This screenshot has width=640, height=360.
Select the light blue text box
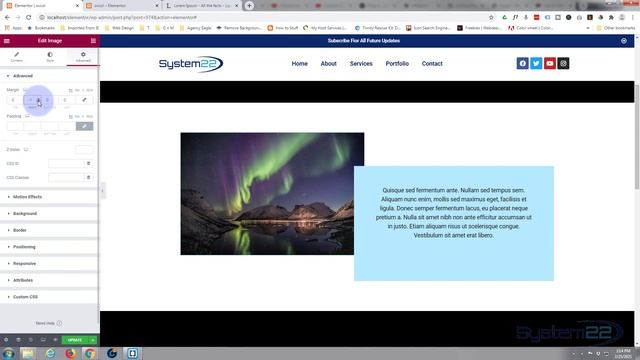coord(454,223)
